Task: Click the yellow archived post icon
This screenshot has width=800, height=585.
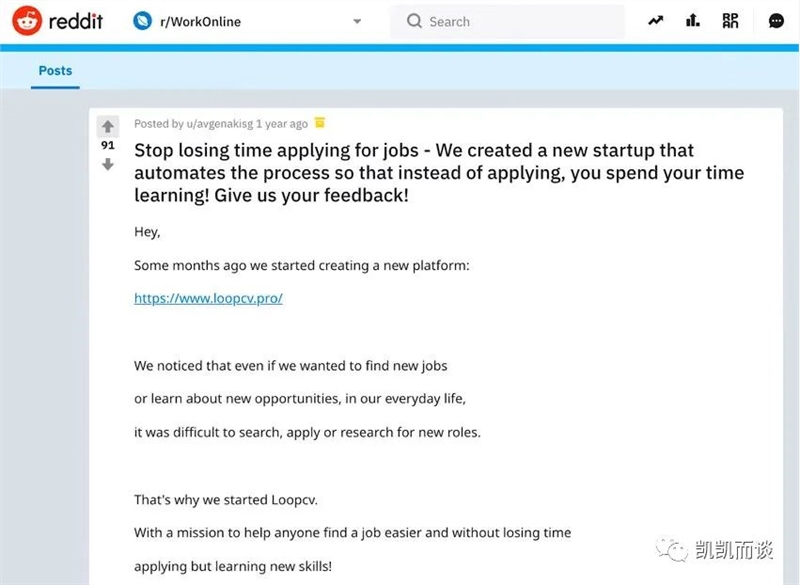Action: [x=320, y=122]
